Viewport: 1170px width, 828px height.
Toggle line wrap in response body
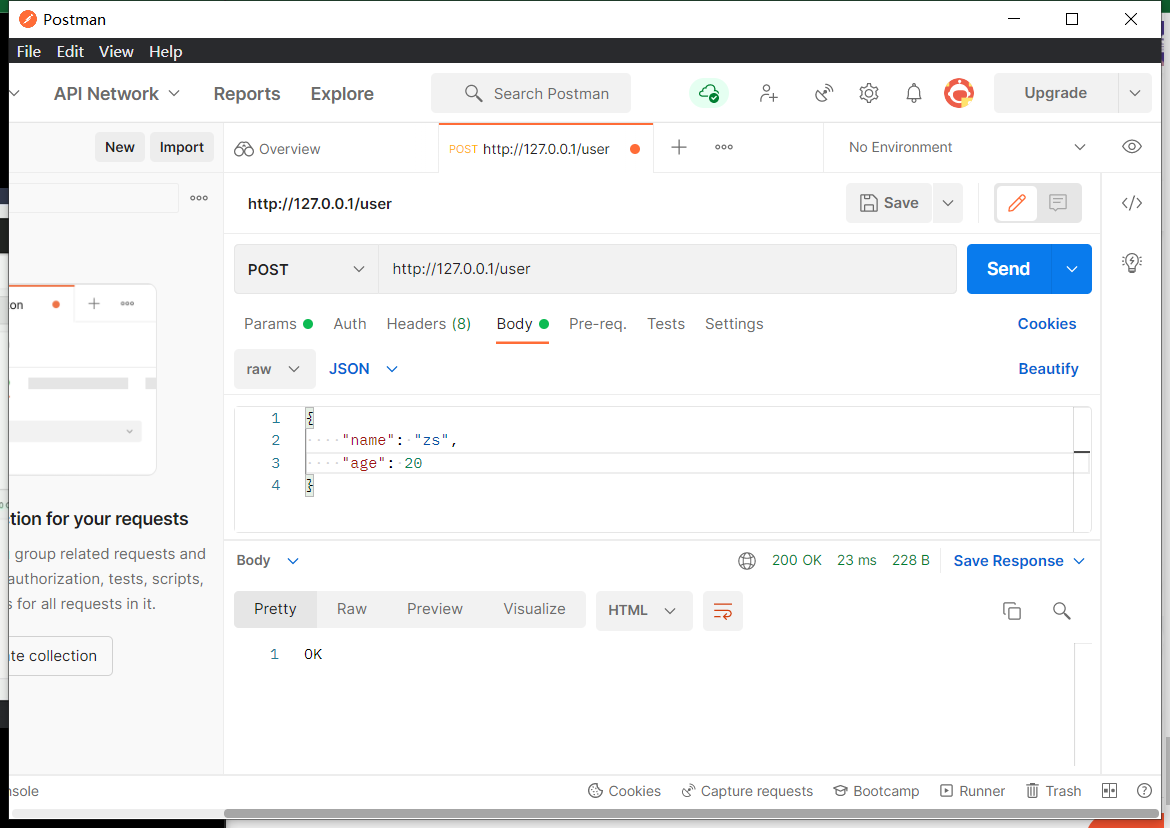click(722, 611)
